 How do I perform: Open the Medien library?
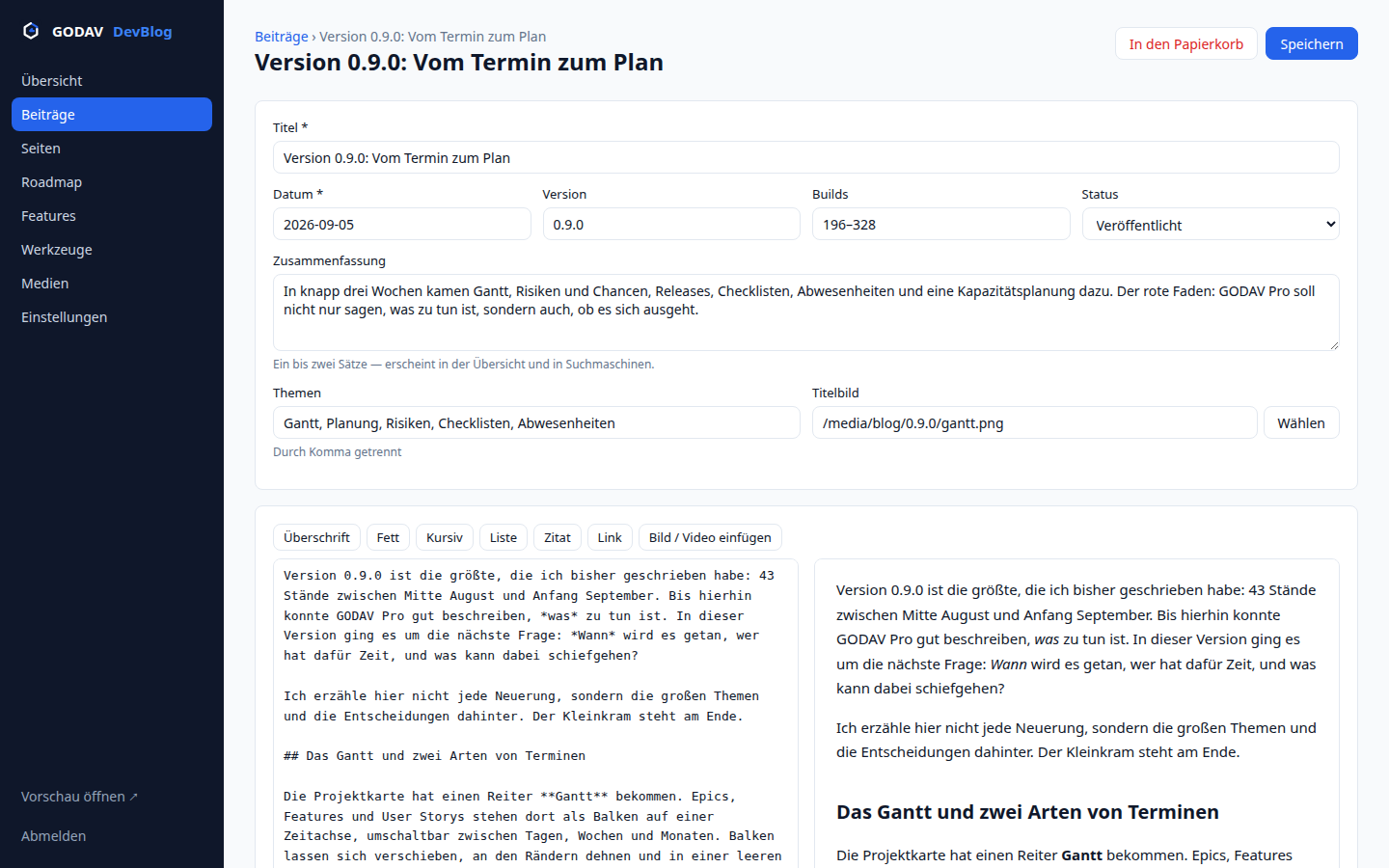112,284
